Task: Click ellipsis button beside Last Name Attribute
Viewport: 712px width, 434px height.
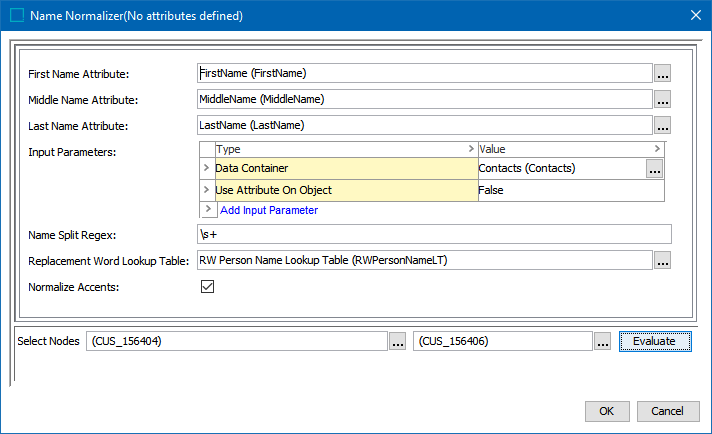Action: click(x=662, y=125)
